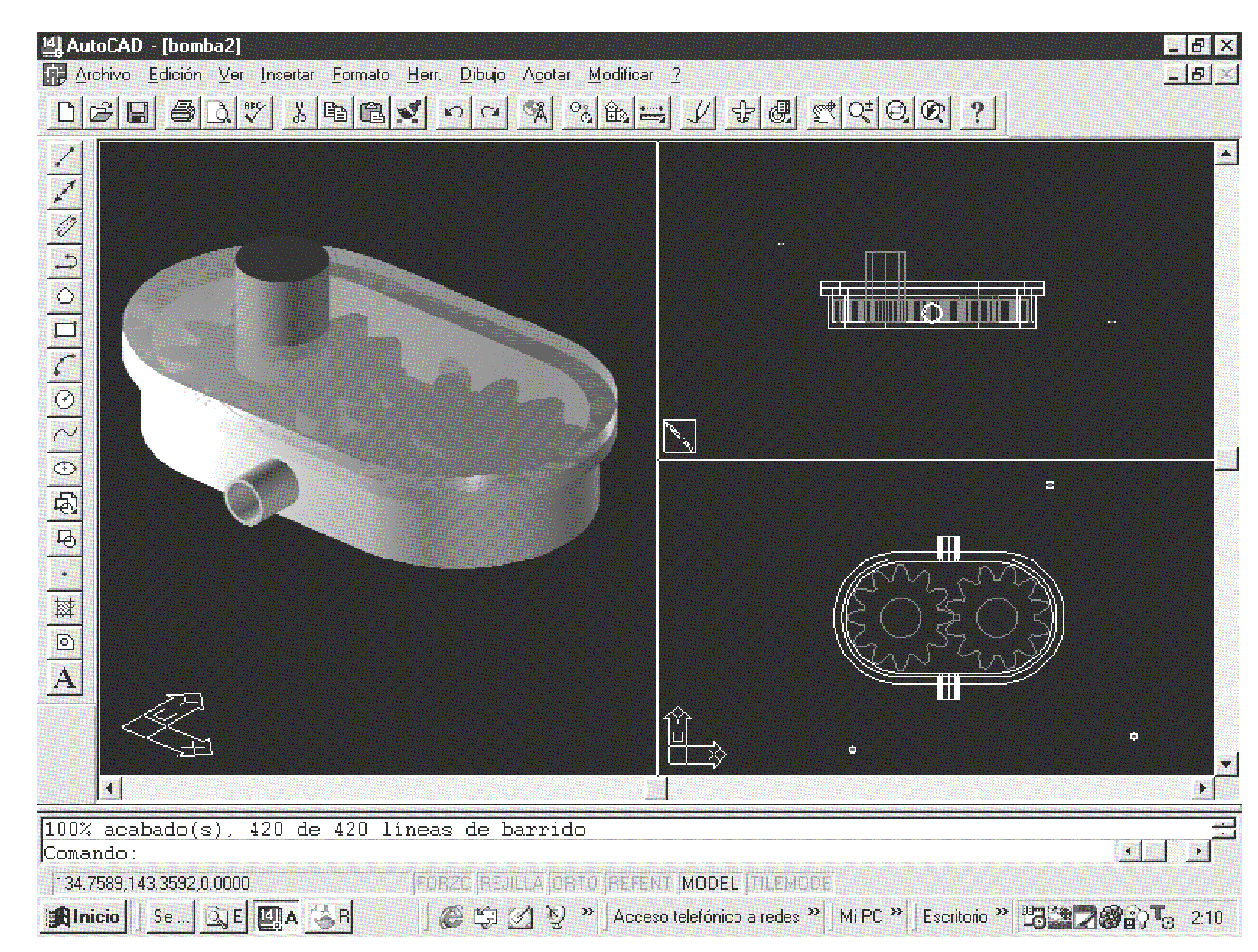The width and height of the screenshot is (1258, 952).
Task: Open the Print icon in toolbar
Action: [x=182, y=113]
